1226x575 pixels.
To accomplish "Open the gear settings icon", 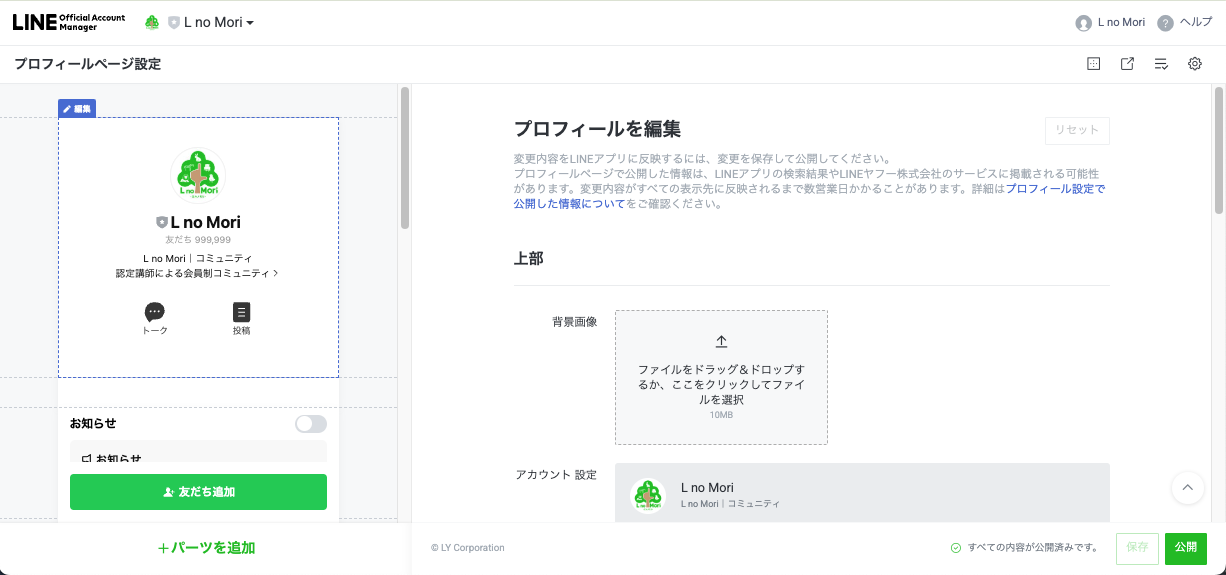I will pos(1195,64).
